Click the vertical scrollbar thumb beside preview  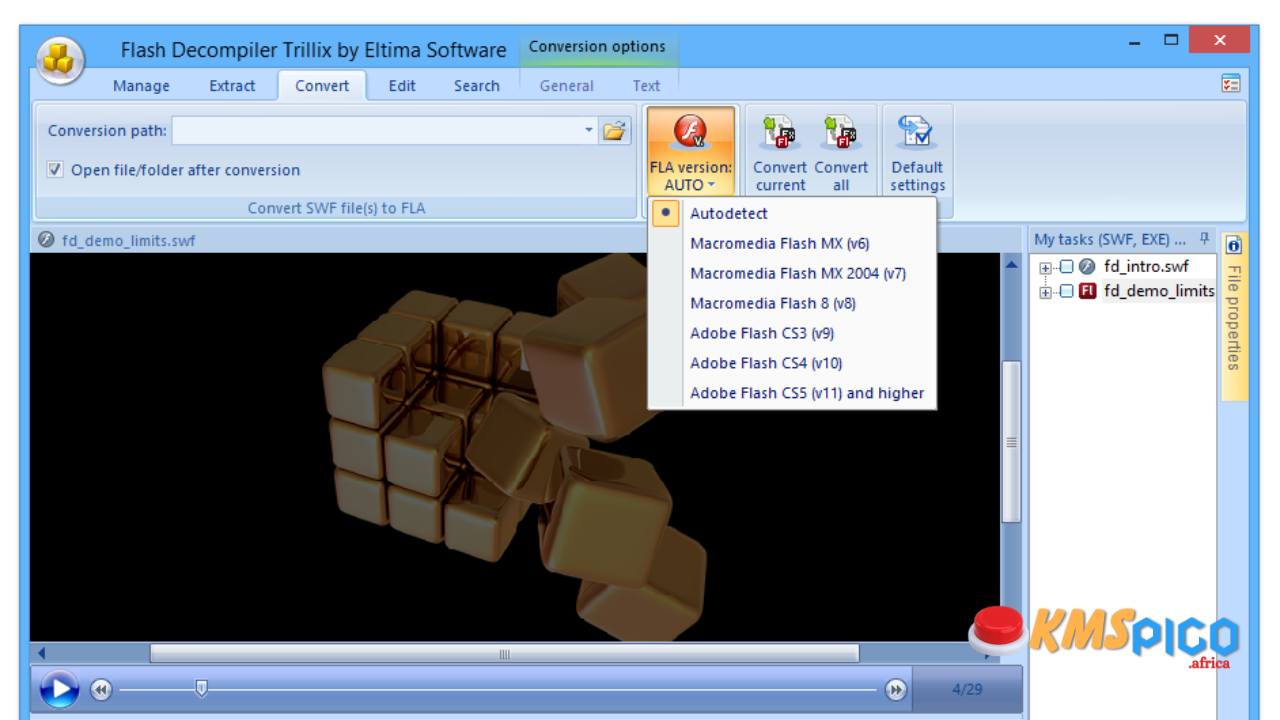tap(1011, 441)
